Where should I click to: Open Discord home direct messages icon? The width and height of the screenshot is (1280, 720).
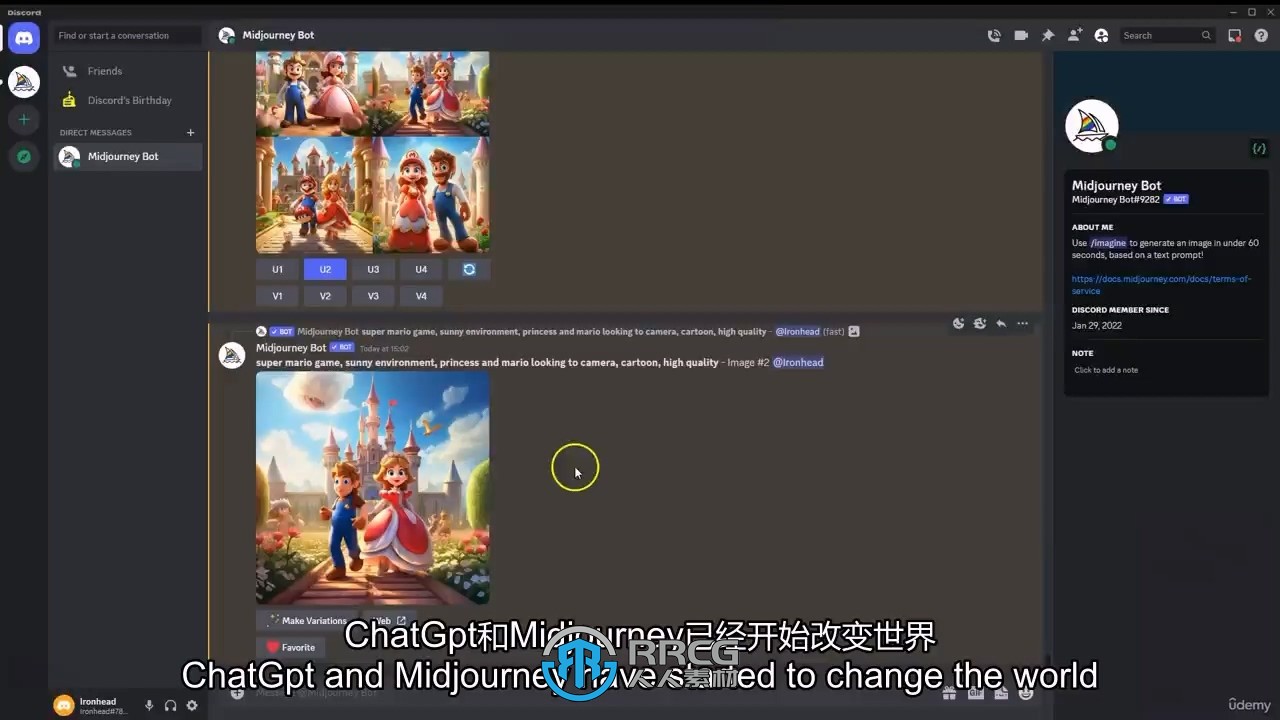coord(24,38)
